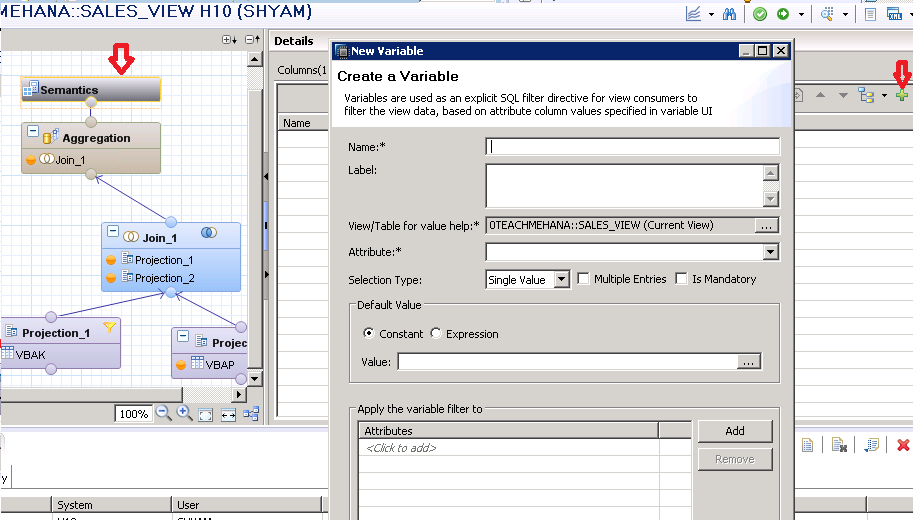Open the default Value browse button
Viewport: 913px width, 520px height.
tap(748, 362)
